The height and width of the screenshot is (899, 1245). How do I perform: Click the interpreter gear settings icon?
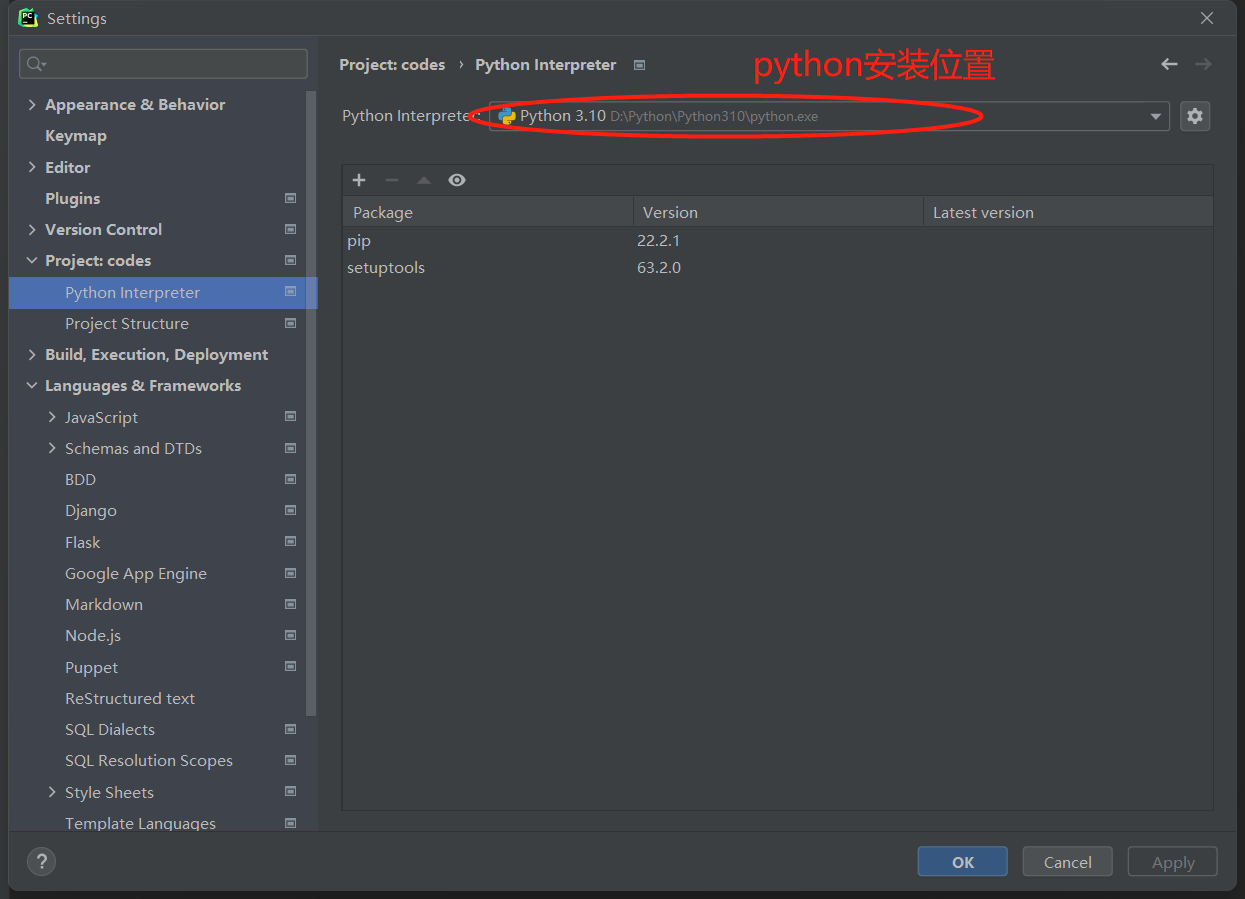[x=1194, y=116]
